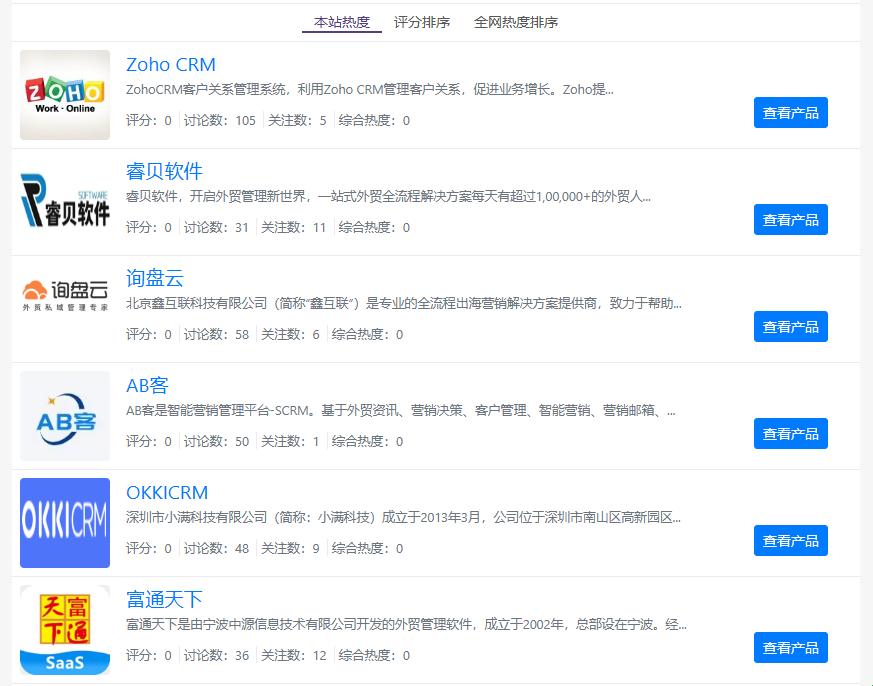Screen dimensions: 873x686
Task: Click 综合热度：0 in 睿贝软件 row
Action: (x=374, y=227)
